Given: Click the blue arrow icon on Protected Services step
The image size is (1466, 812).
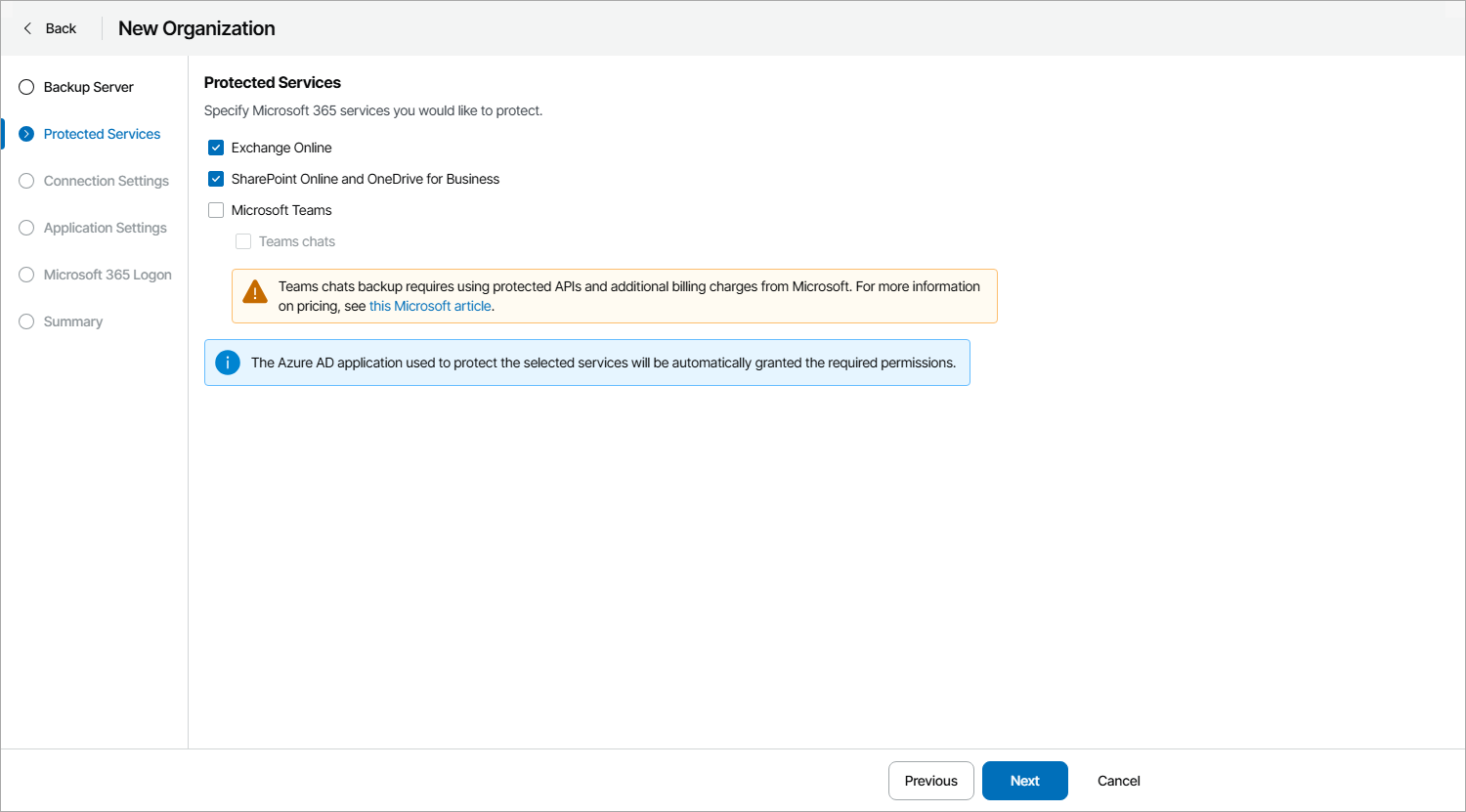Looking at the screenshot, I should [25, 134].
